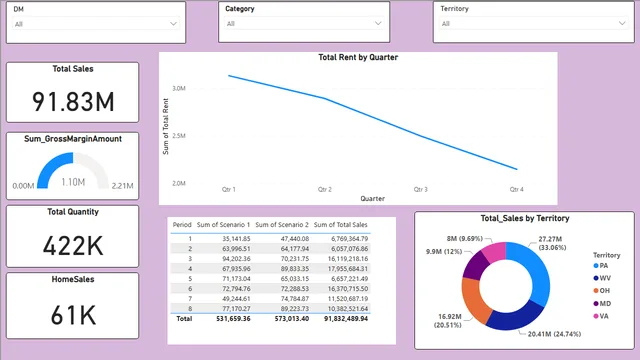Click table cell 35,141.85
640x360 pixels.
point(236,239)
